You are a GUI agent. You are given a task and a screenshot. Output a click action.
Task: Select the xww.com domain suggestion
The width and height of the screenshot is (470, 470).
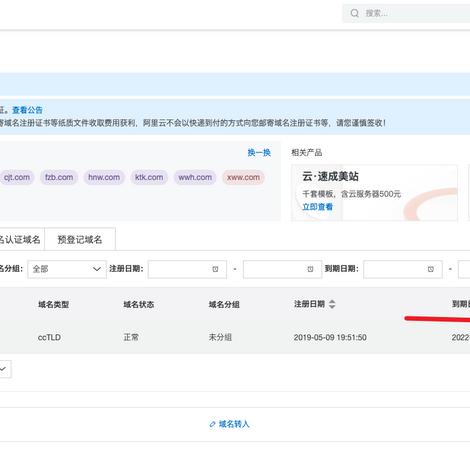pyautogui.click(x=243, y=177)
